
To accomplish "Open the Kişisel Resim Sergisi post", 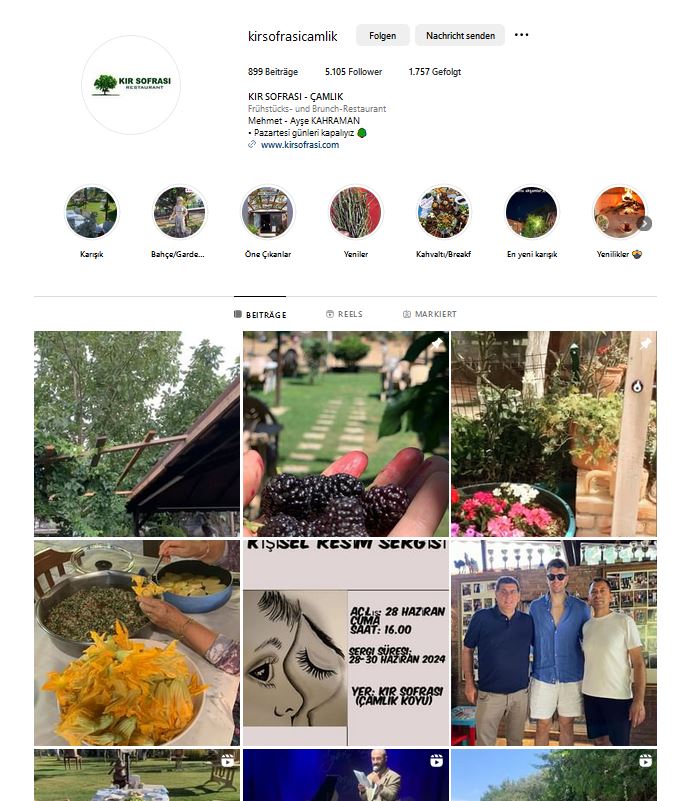I will (346, 643).
